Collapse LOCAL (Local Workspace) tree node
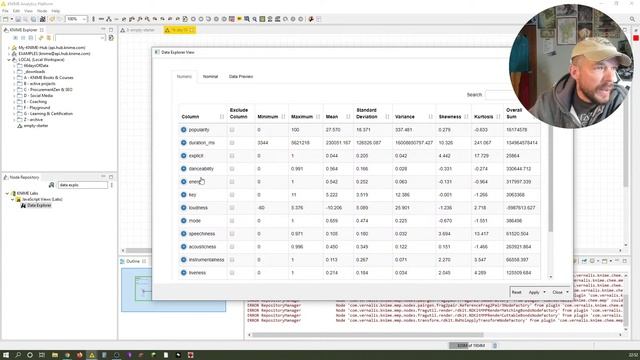 pos(9,60)
